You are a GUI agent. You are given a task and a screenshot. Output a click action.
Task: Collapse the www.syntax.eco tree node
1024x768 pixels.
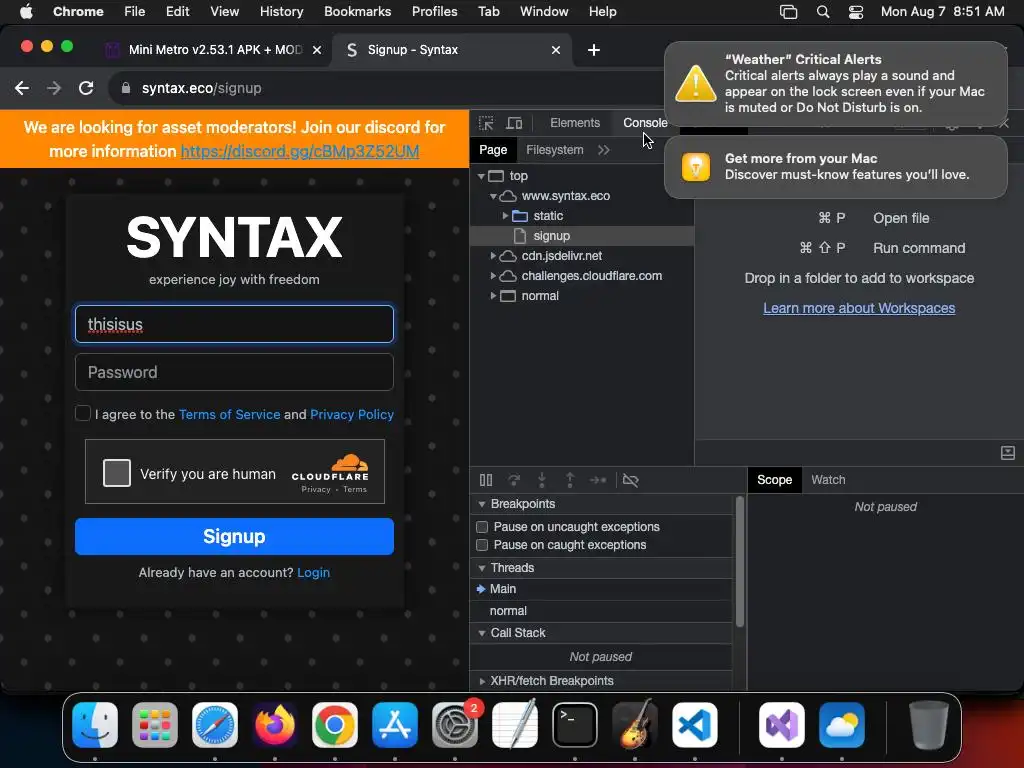[493, 197]
